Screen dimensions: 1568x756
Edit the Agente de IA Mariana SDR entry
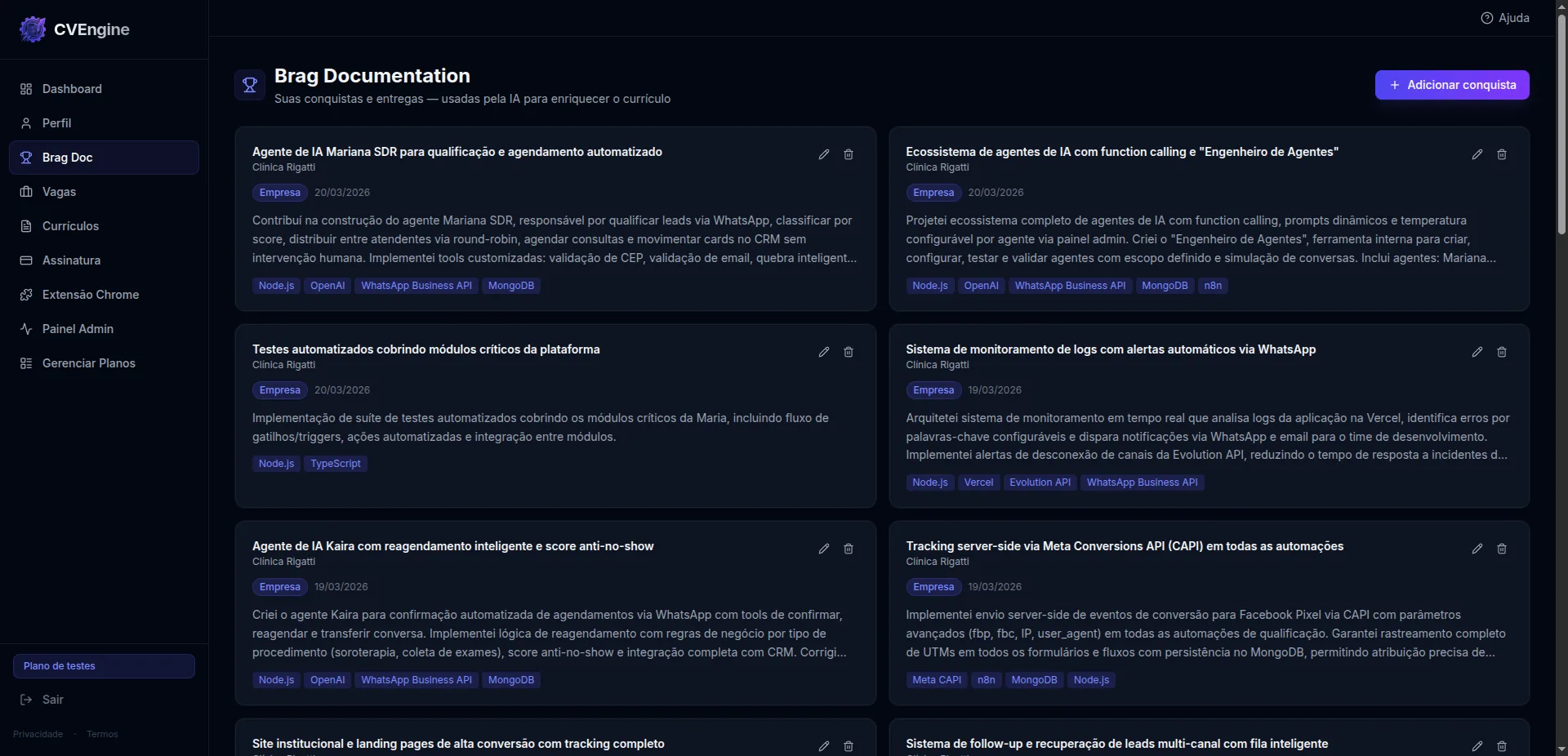point(823,154)
